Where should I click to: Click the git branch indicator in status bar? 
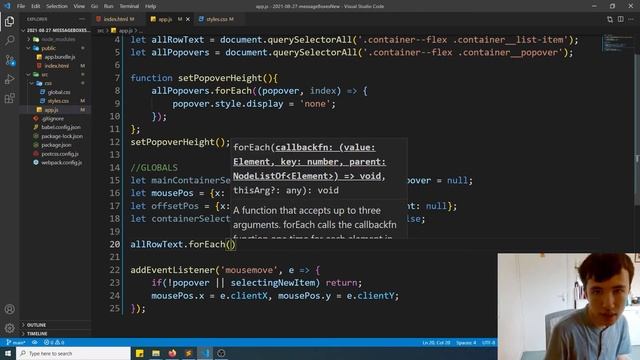pos(16,342)
